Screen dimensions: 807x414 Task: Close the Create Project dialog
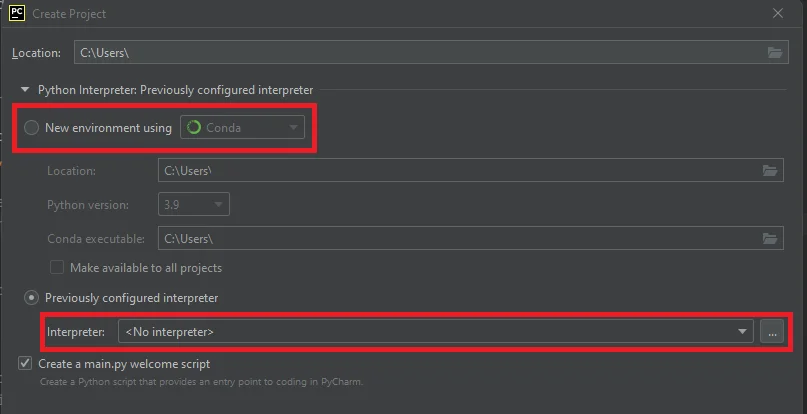click(x=778, y=13)
